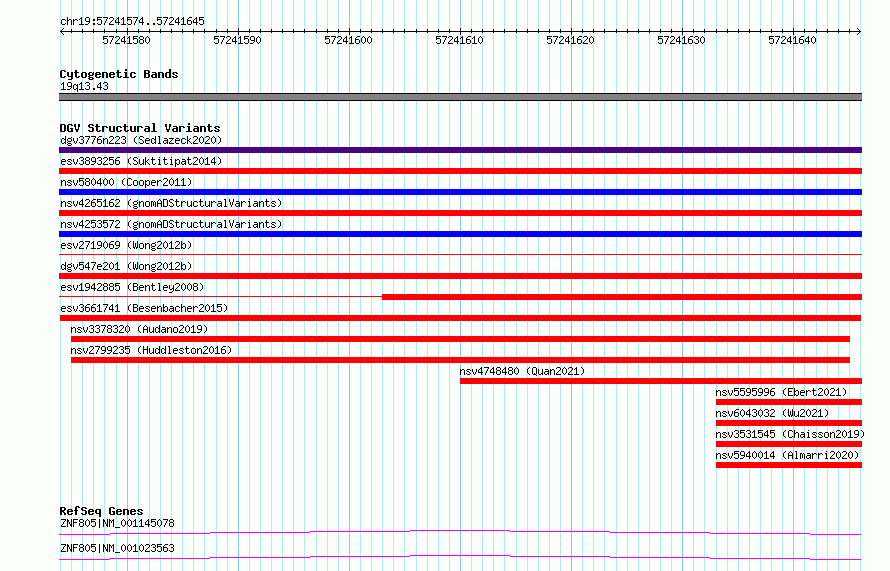The image size is (890, 571).
Task: Open variant dgv547e201 (Wong2012b) label
Action: click(x=126, y=266)
